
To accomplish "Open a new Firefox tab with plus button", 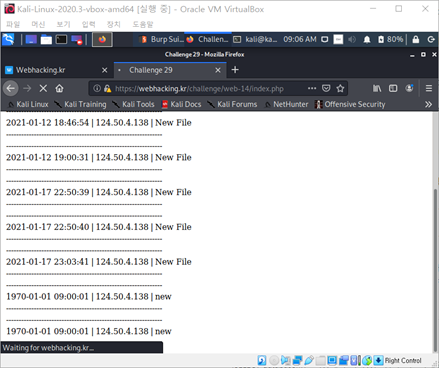I will tap(235, 70).
